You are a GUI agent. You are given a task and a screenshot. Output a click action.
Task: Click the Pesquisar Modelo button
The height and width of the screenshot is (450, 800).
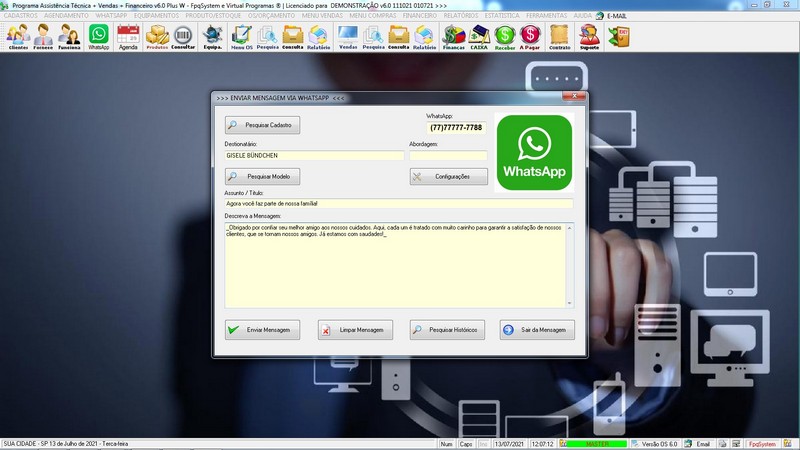(x=262, y=177)
